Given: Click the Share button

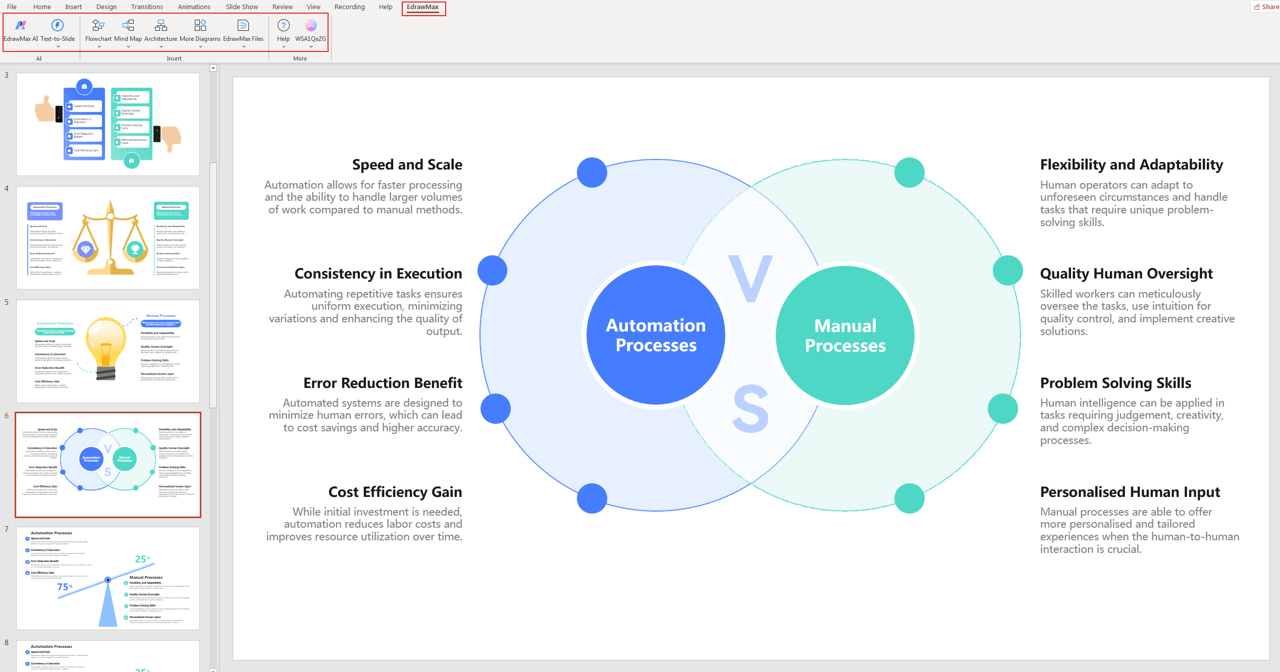Looking at the screenshot, I should [x=1267, y=7].
